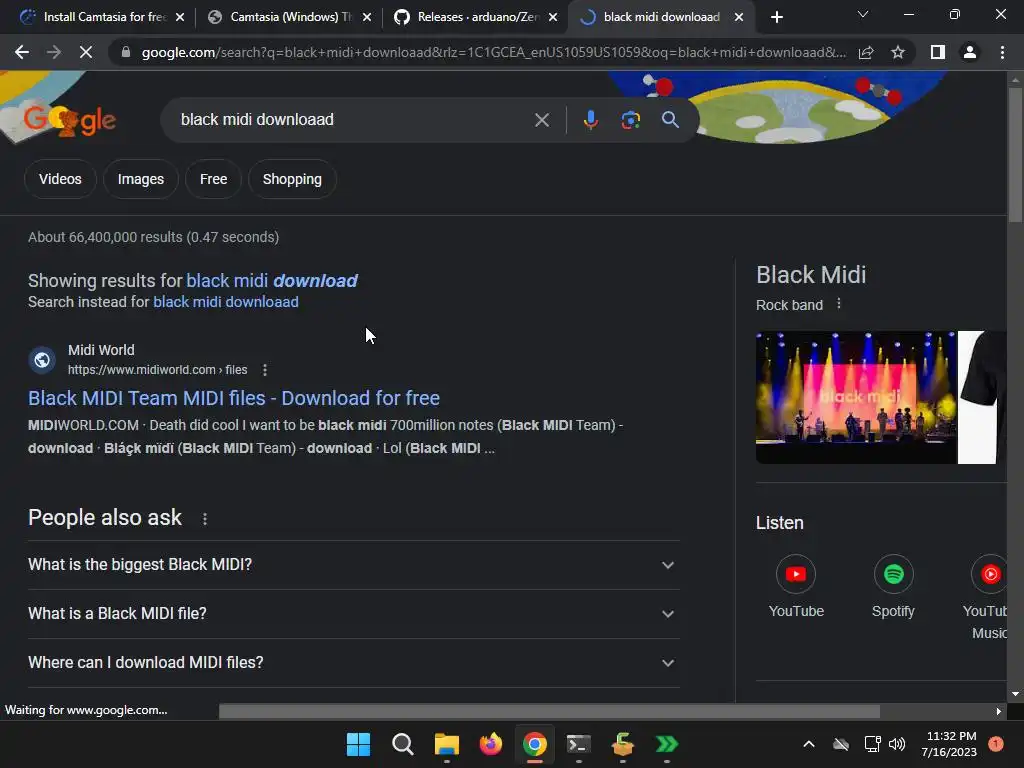Open more options beside Rock band
Viewport: 1024px width, 768px height.
(x=839, y=304)
